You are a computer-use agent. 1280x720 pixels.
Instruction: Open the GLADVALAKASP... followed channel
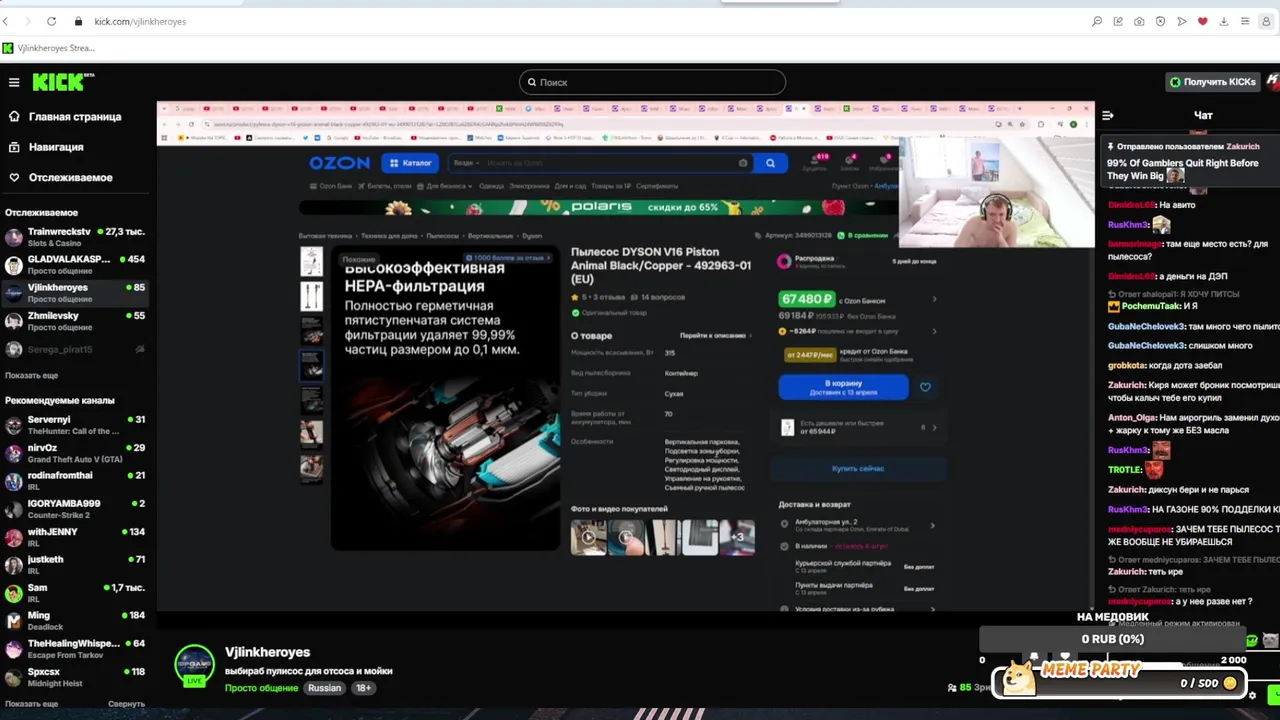[x=76, y=265]
